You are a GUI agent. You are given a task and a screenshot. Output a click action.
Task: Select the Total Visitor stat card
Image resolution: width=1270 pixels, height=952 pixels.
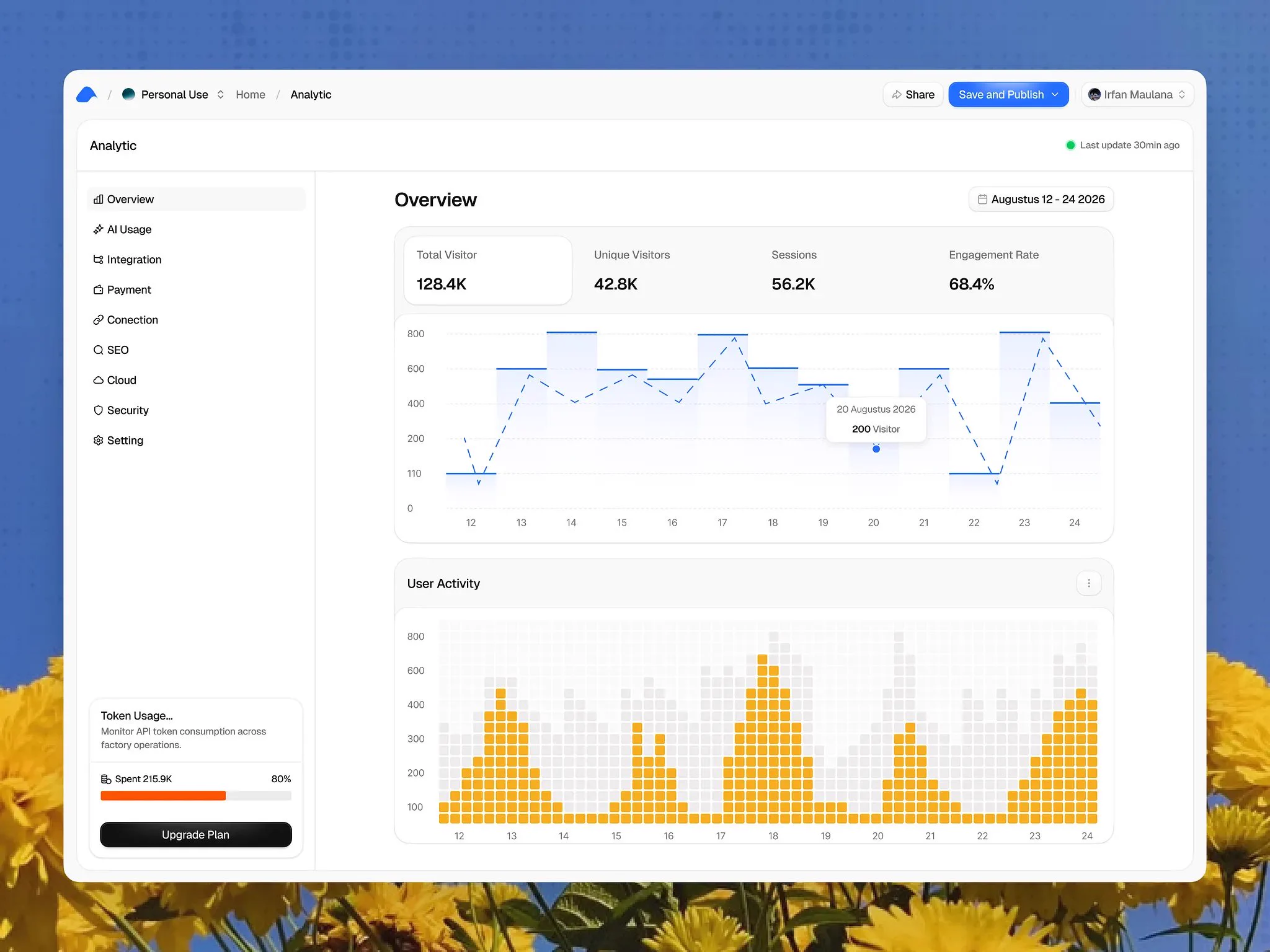[x=488, y=270]
